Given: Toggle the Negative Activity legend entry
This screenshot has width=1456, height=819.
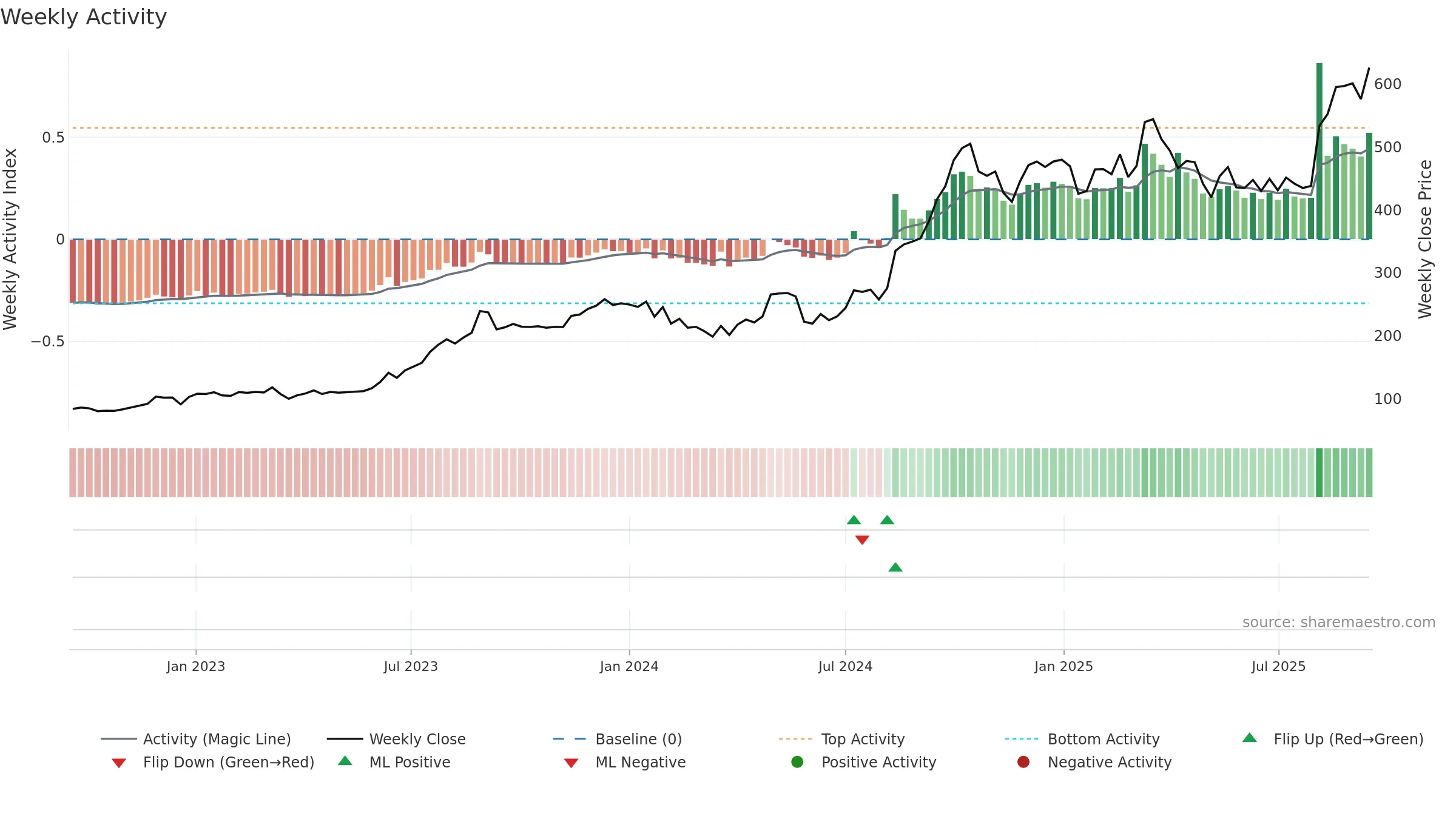Looking at the screenshot, I should point(1094,762).
